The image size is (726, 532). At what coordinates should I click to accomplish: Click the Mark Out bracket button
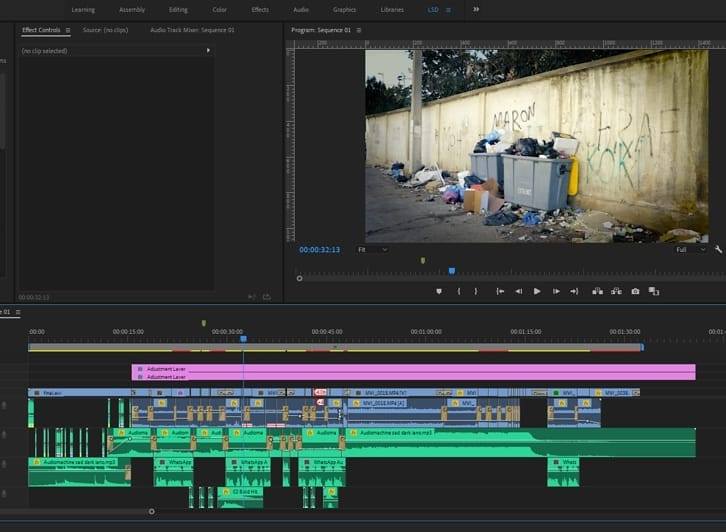pyautogui.click(x=476, y=291)
